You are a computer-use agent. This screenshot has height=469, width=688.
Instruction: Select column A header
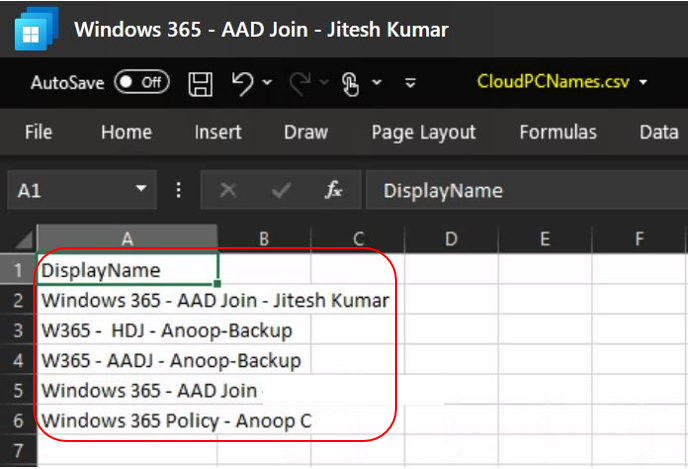127,239
